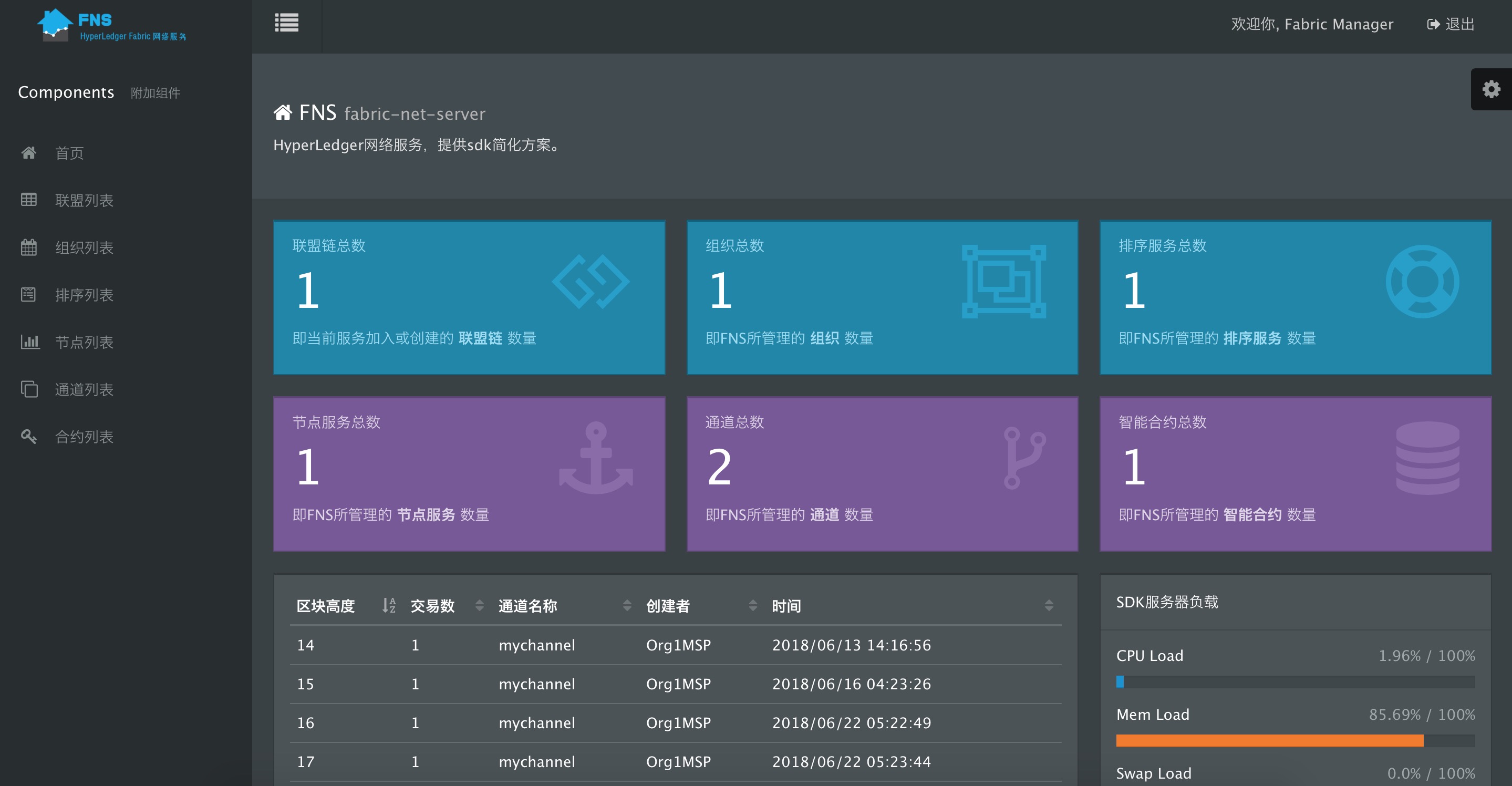
Task: Select the block 16 table row
Action: (x=675, y=722)
